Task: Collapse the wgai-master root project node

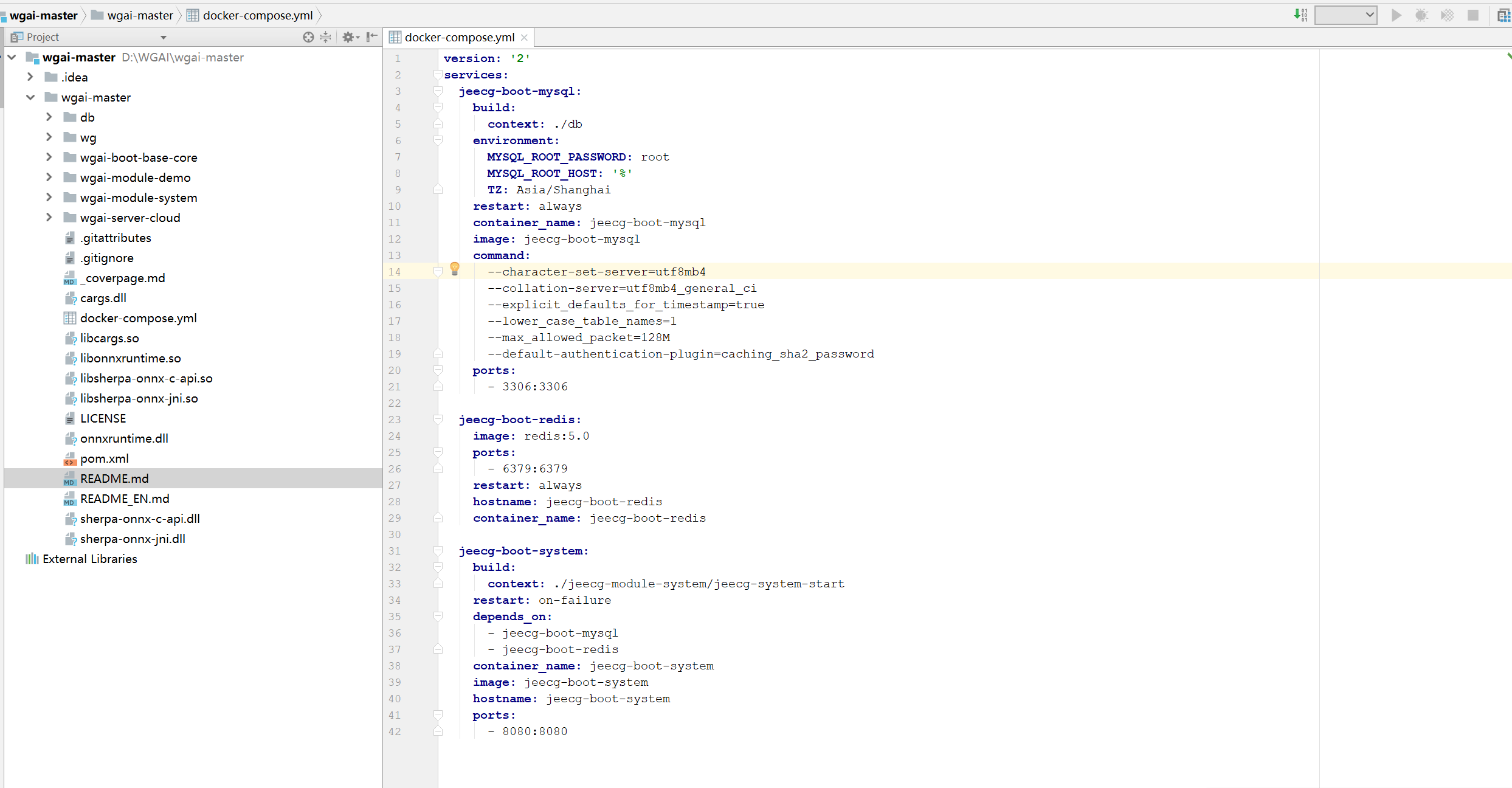Action: tap(12, 57)
